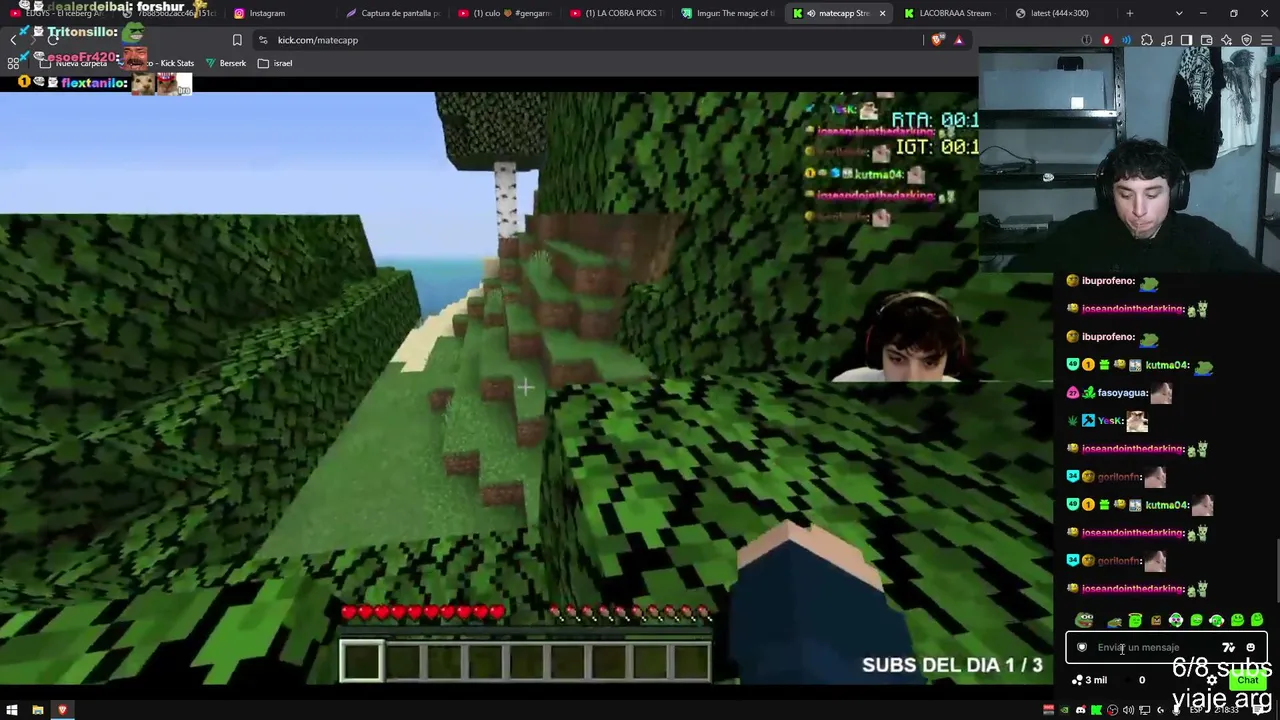
Task: Open a new browser tab
Action: coord(1130,13)
